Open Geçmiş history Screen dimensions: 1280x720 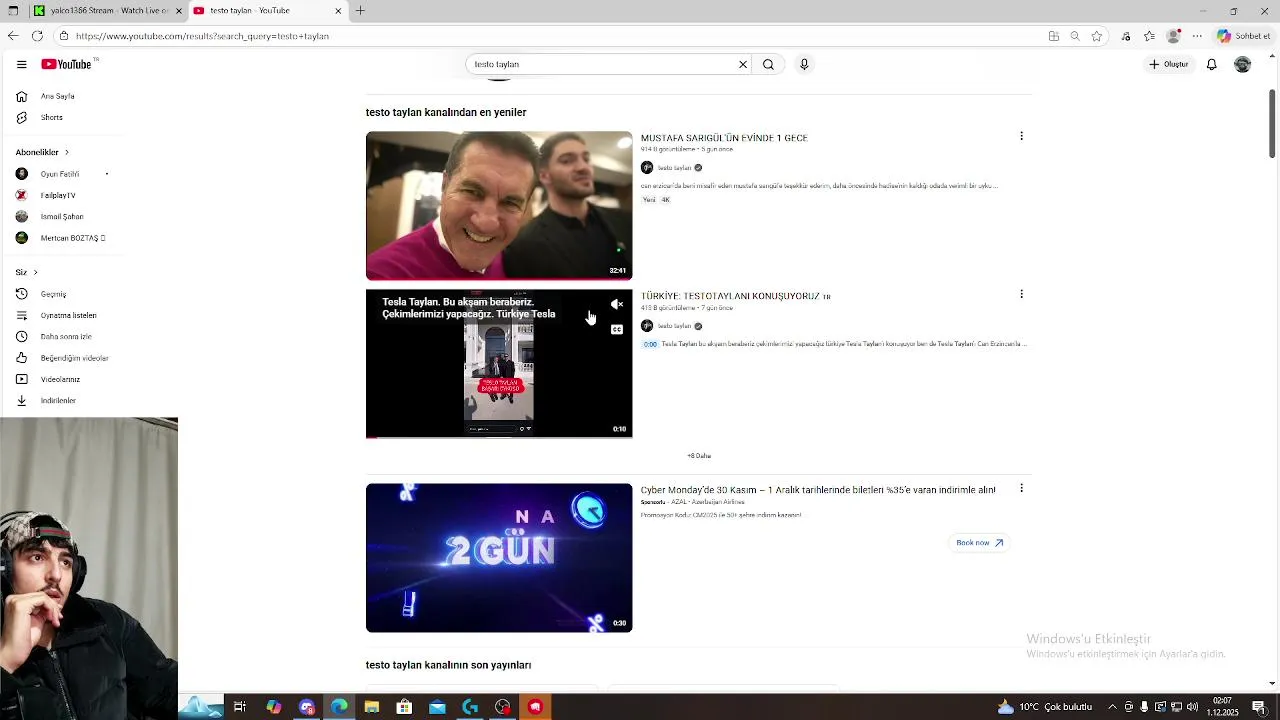[x=53, y=294]
